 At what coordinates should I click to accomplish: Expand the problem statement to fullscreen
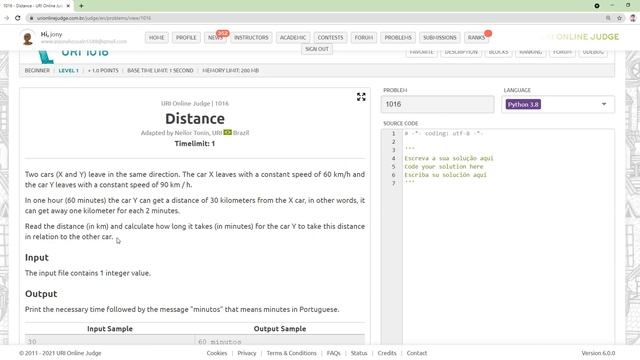coord(361,97)
